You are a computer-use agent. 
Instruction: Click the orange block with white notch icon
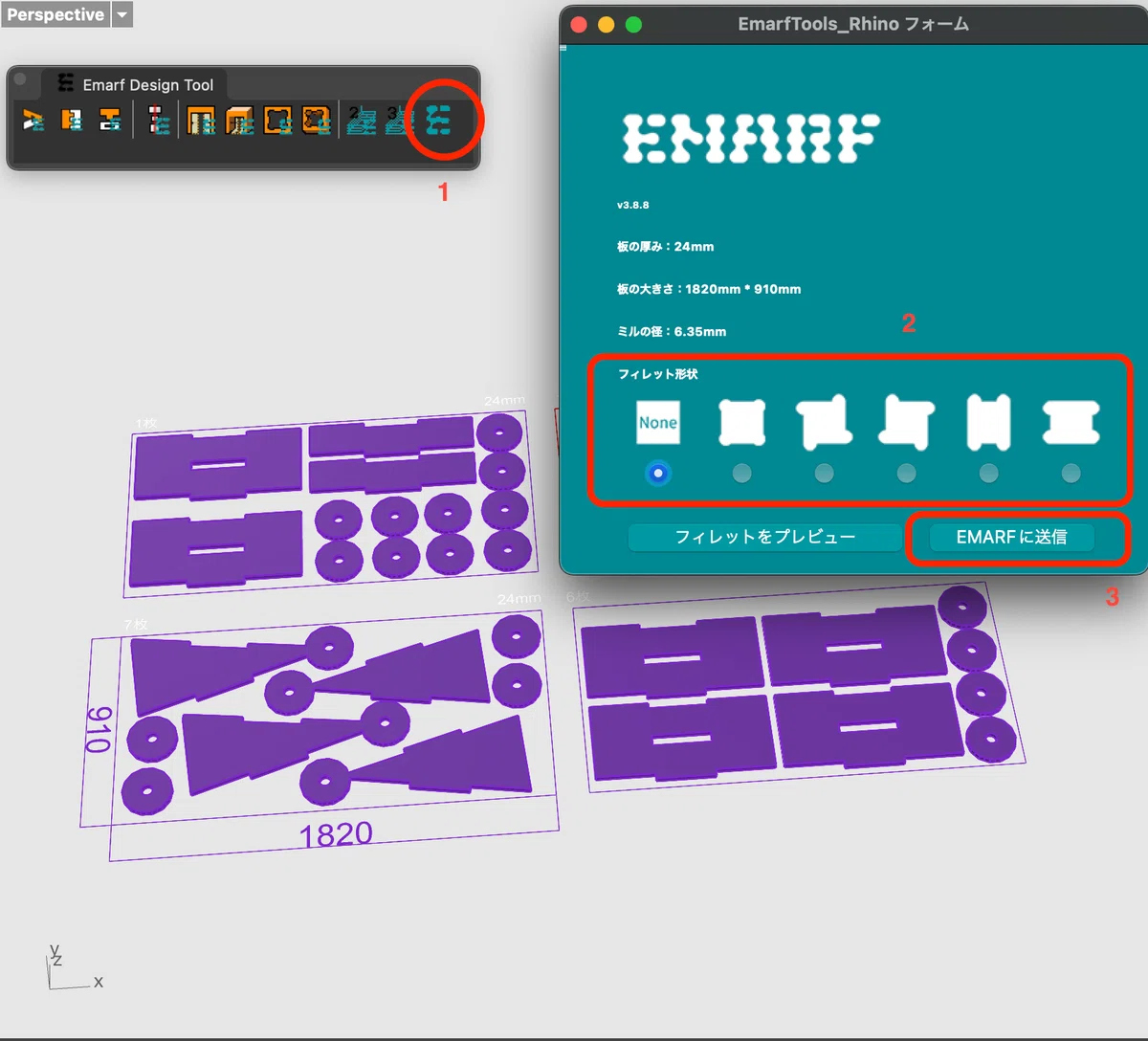pos(72,121)
